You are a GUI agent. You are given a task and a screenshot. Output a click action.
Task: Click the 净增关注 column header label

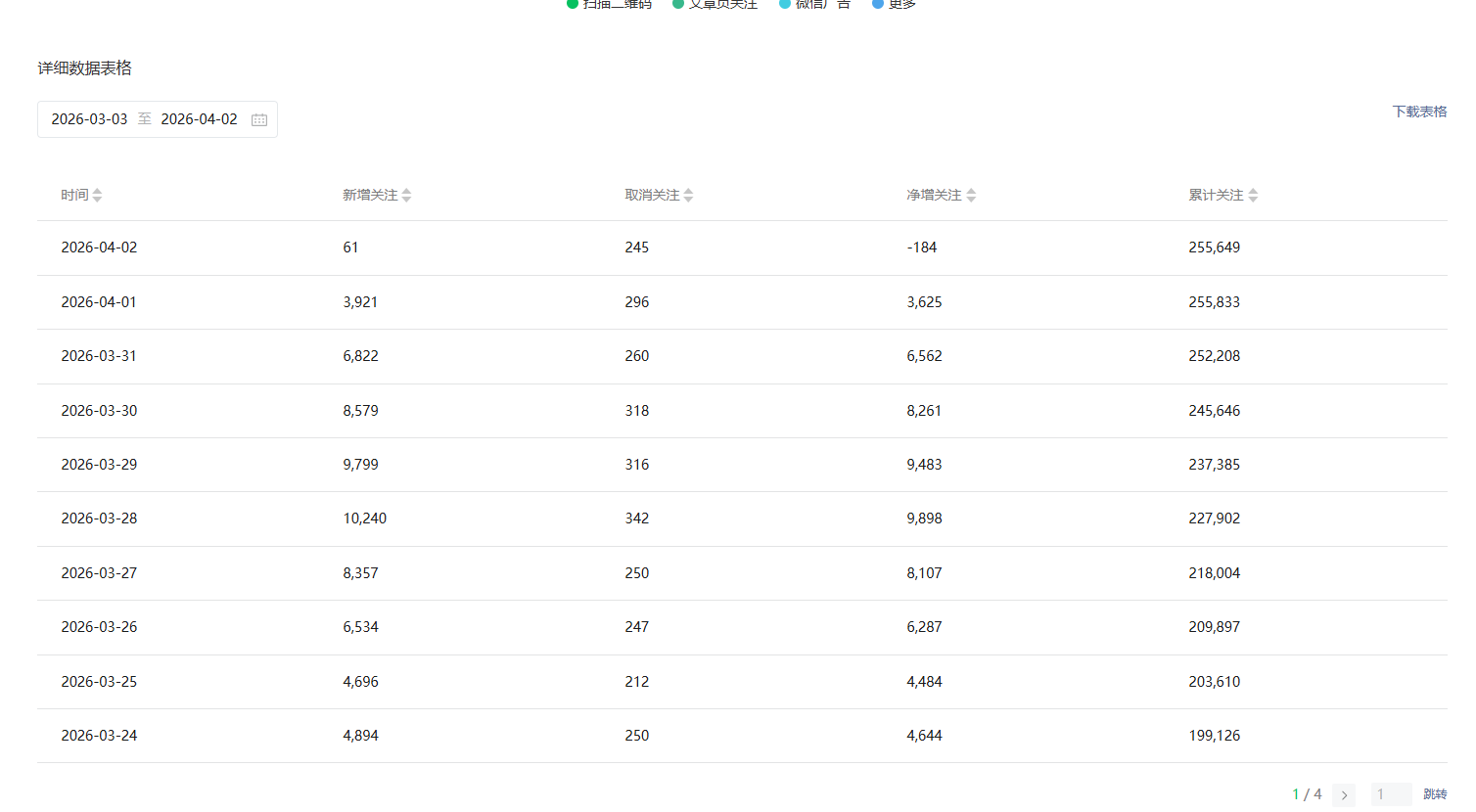tap(934, 196)
